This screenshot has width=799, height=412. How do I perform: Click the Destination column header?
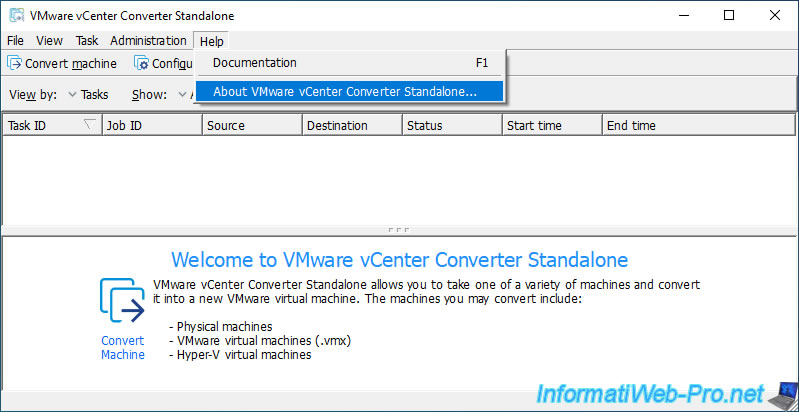click(x=352, y=125)
